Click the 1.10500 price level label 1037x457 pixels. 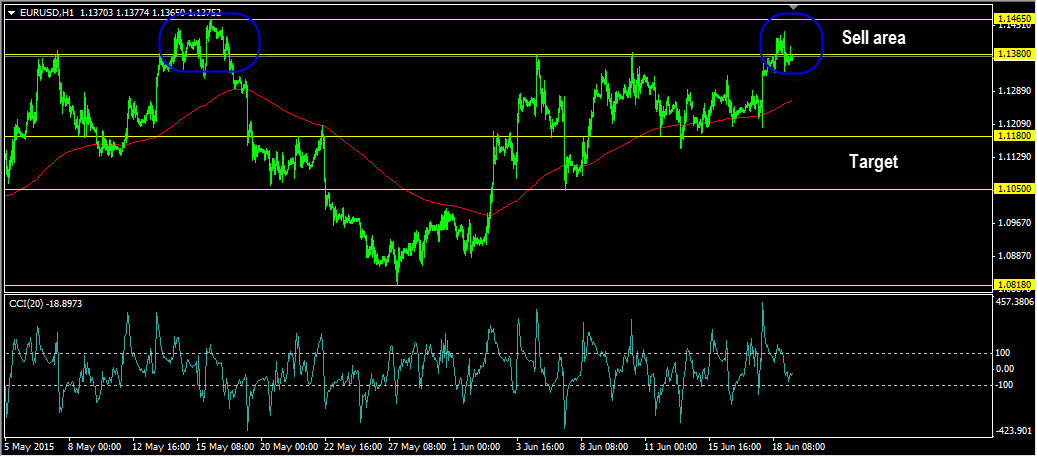1013,189
